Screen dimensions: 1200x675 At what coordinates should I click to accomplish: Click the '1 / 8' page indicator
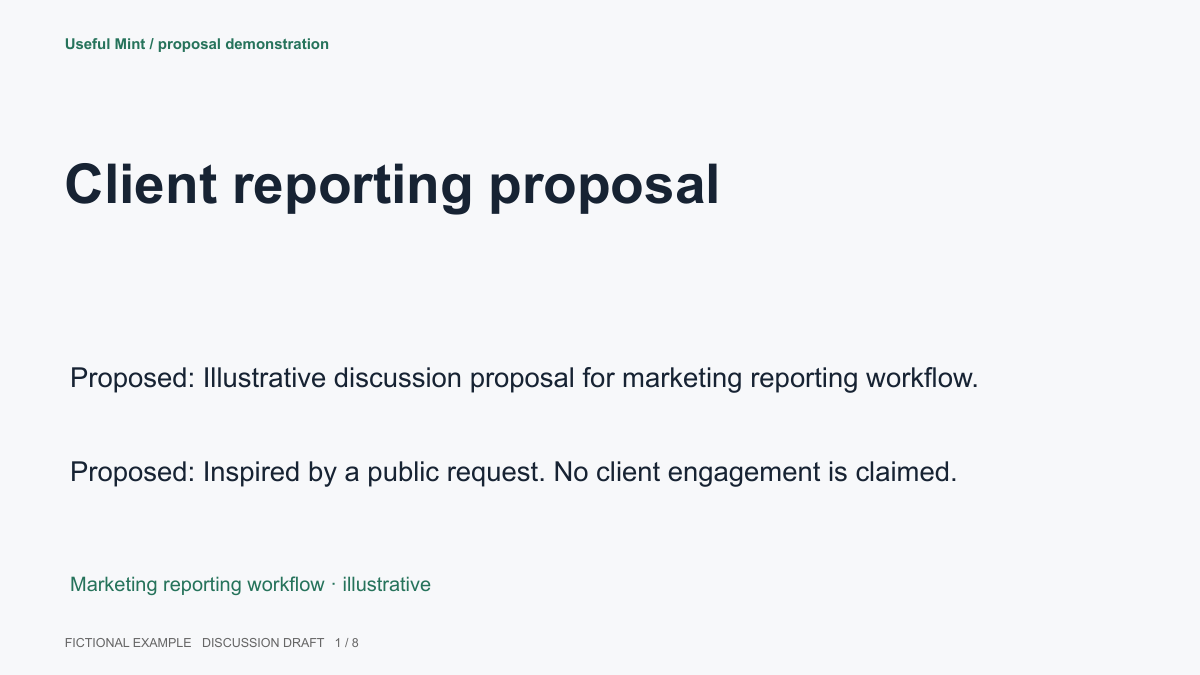click(x=347, y=643)
